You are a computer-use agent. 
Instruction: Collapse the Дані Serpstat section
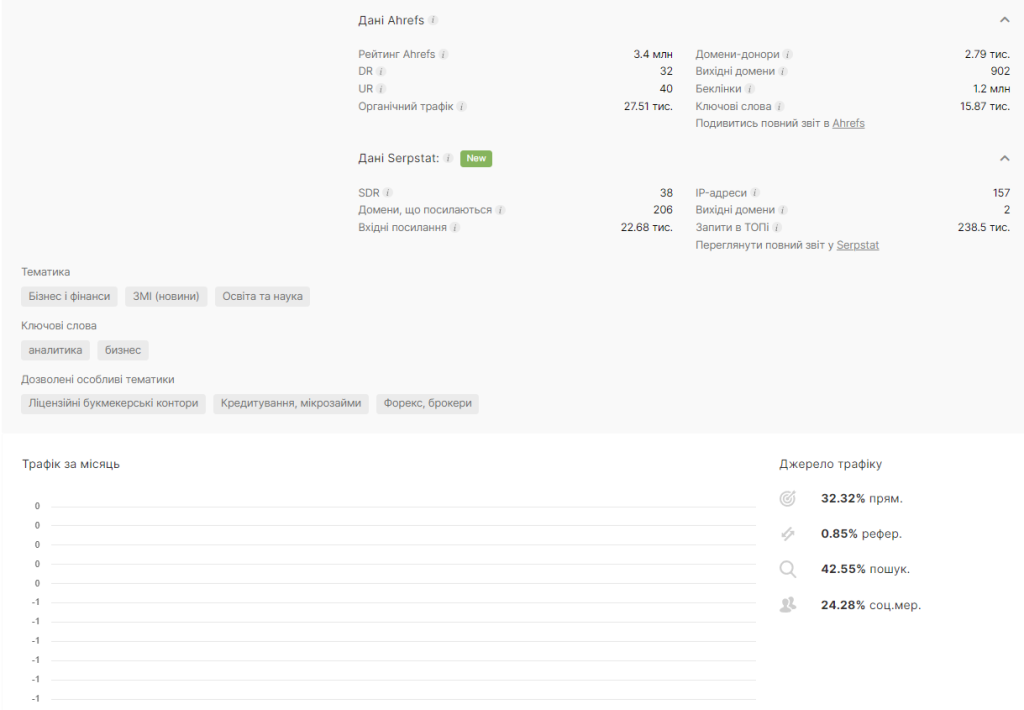1004,158
